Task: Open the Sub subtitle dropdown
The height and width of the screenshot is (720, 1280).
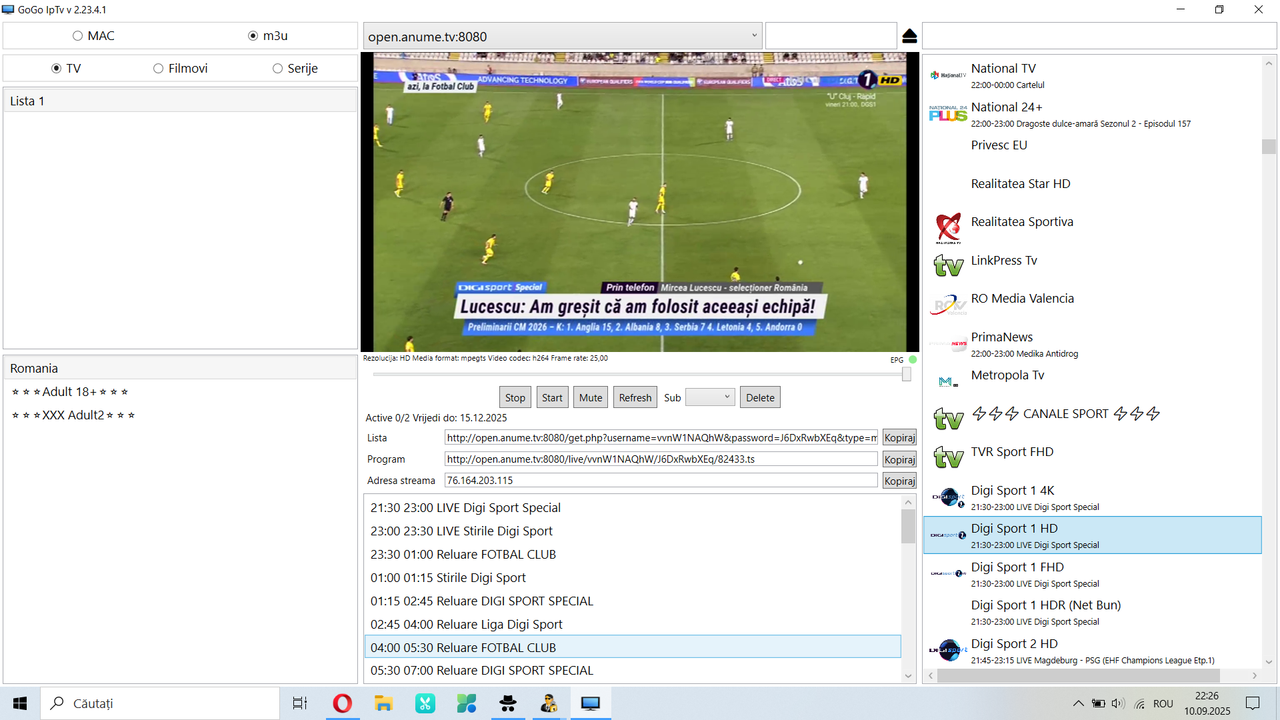Action: (710, 397)
